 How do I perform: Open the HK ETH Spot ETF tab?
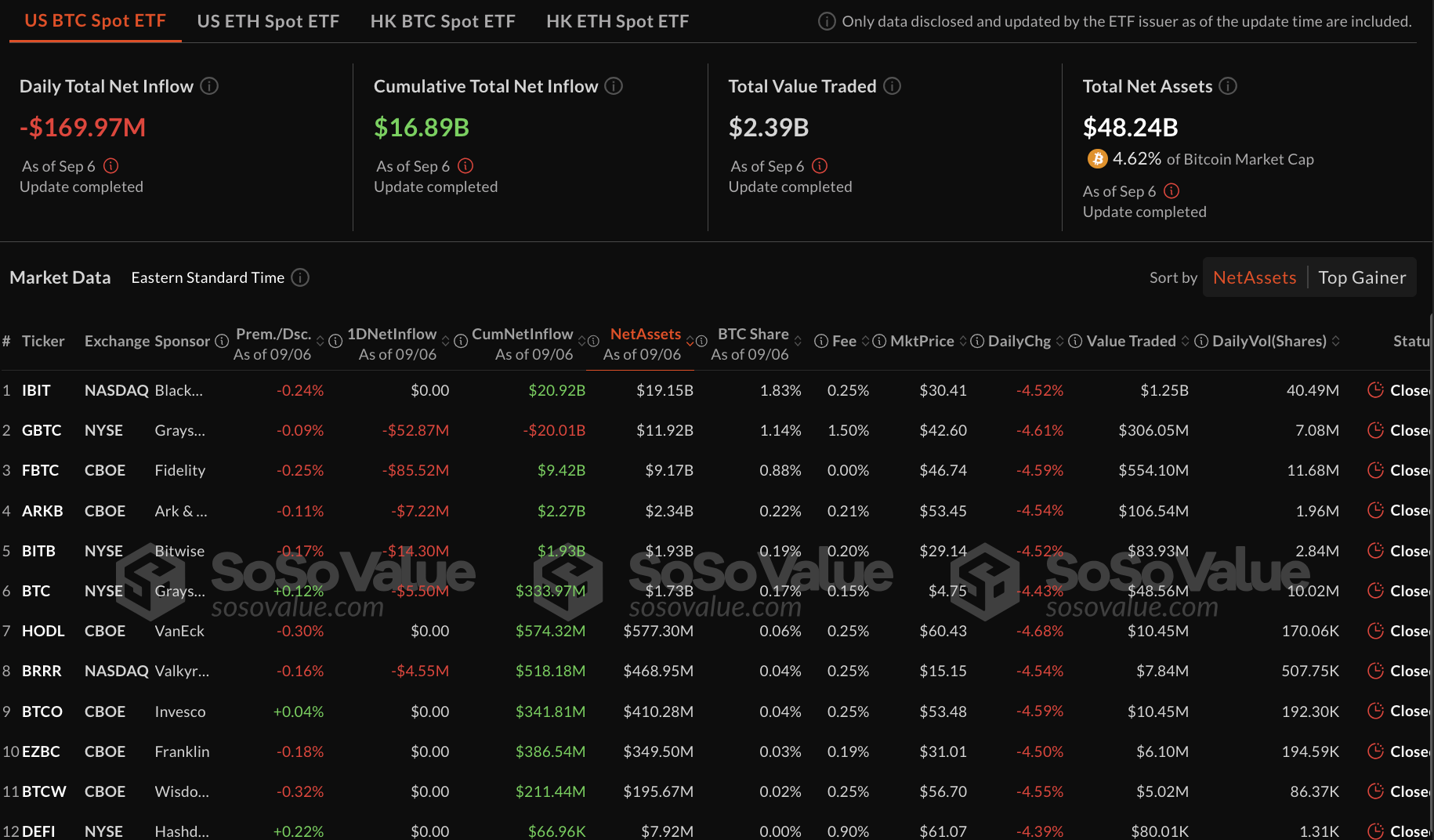tap(617, 21)
